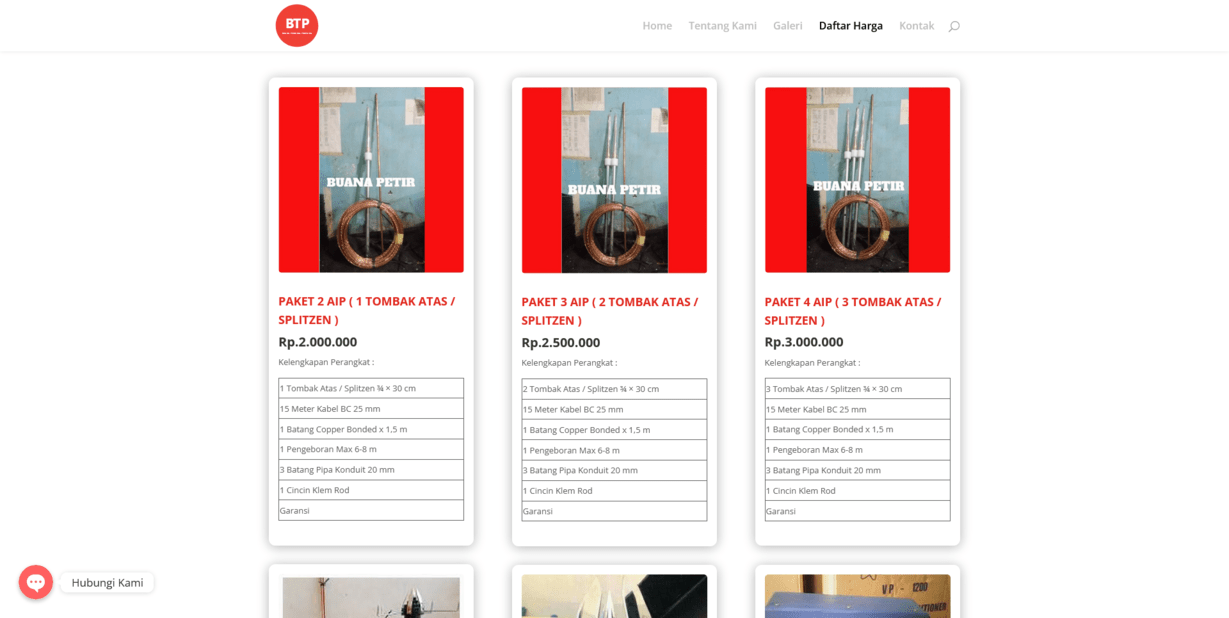Open the Paket 2 AIP product image

(371, 180)
